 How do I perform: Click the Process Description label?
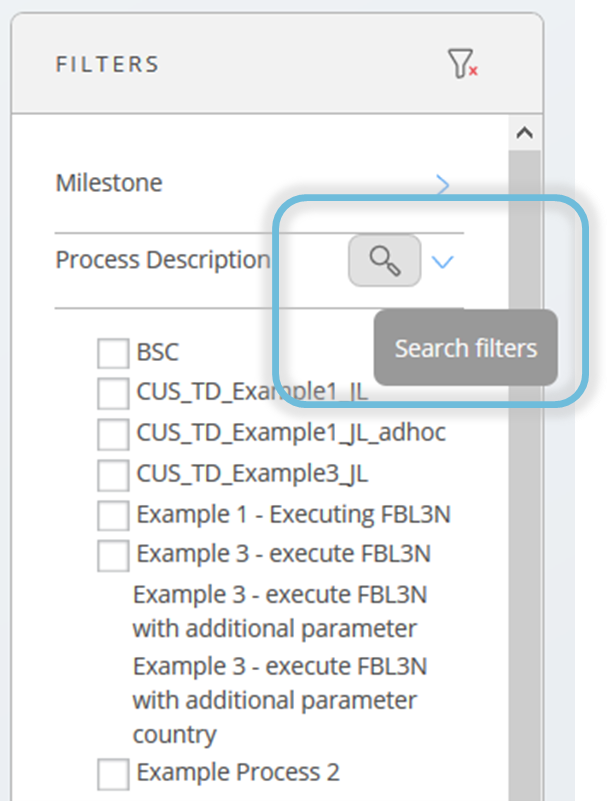tap(162, 260)
